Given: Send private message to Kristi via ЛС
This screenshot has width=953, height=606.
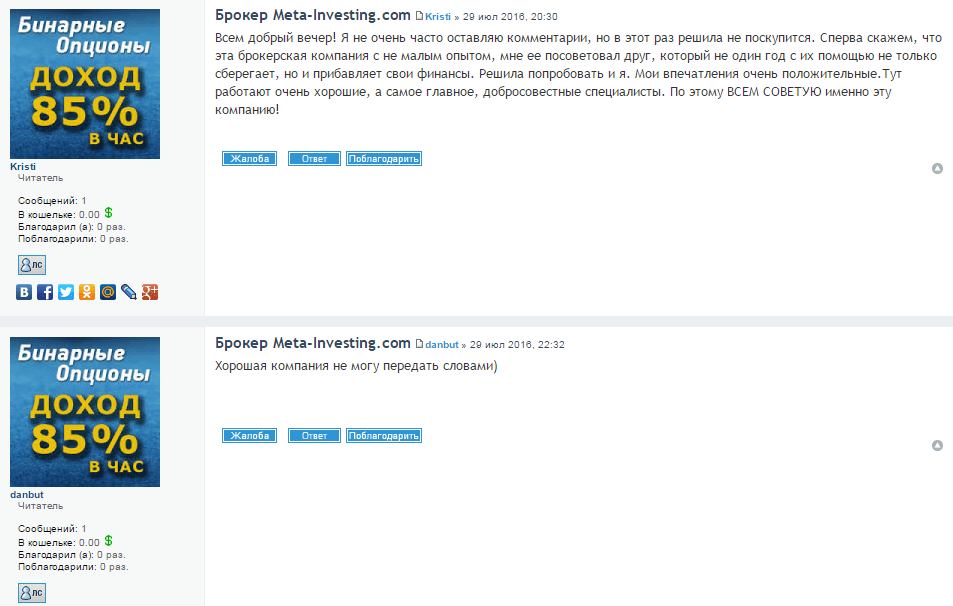Looking at the screenshot, I should click(32, 265).
